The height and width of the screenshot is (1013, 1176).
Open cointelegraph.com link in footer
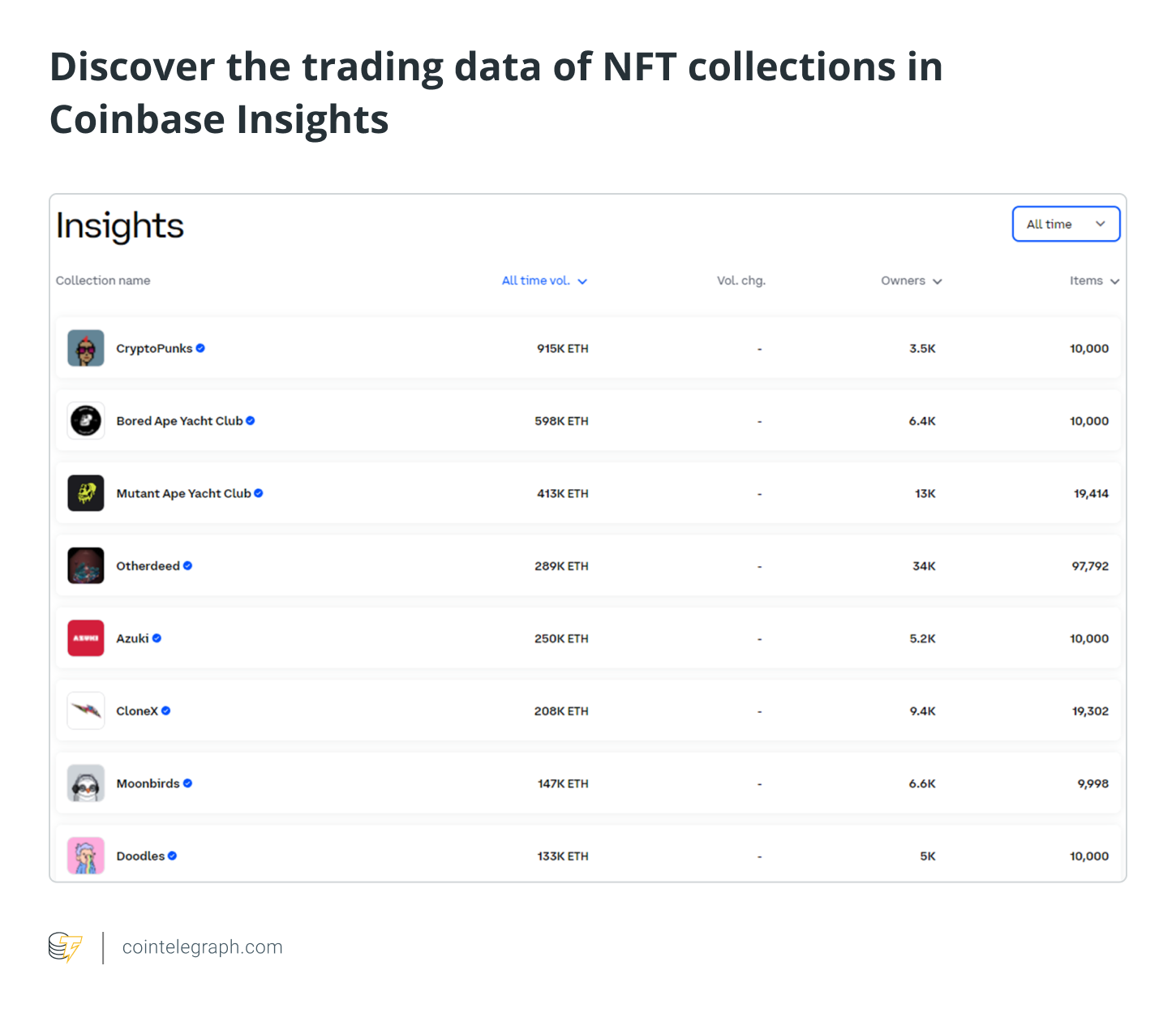pos(202,947)
